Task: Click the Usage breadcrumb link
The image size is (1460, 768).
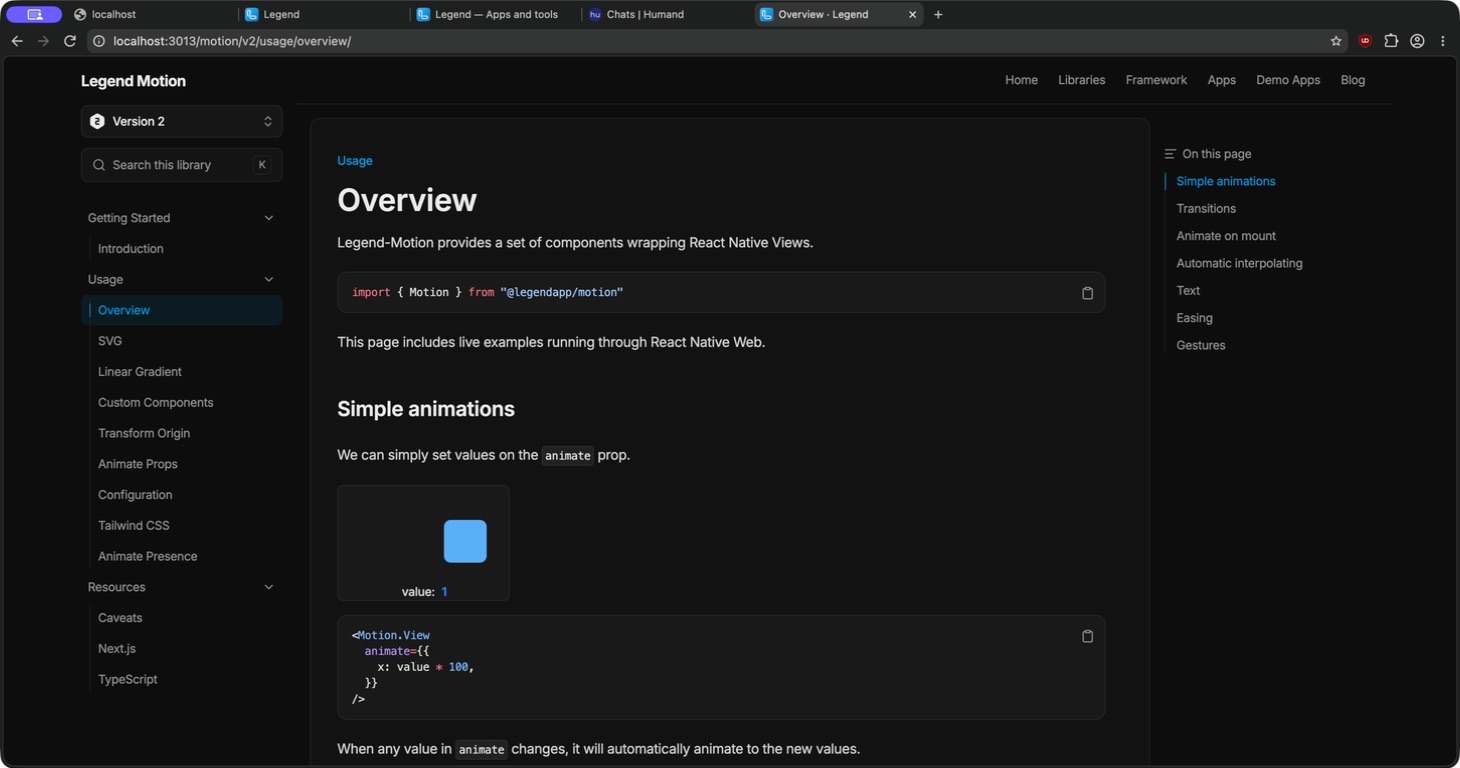Action: pos(354,160)
